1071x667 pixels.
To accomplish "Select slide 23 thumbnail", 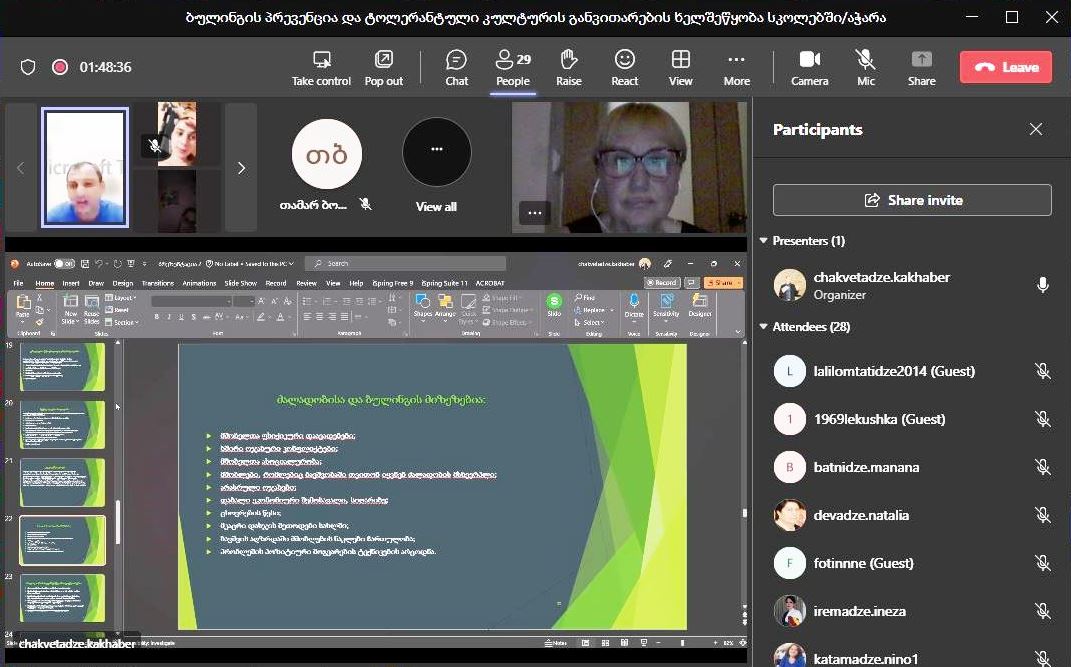I will [62, 598].
